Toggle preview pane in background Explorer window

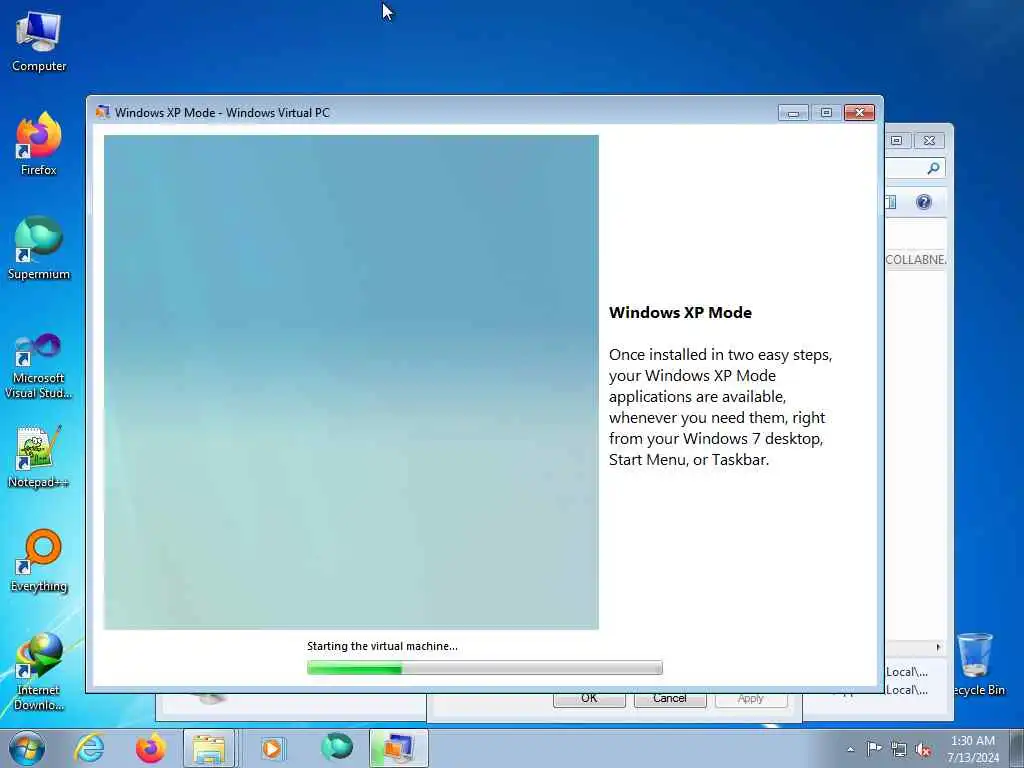point(891,202)
